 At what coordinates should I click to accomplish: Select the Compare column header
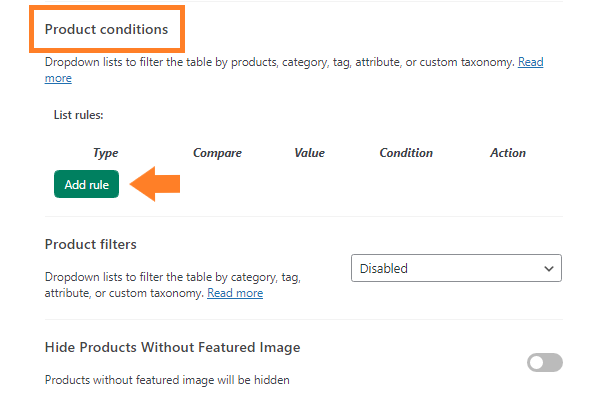click(x=217, y=153)
